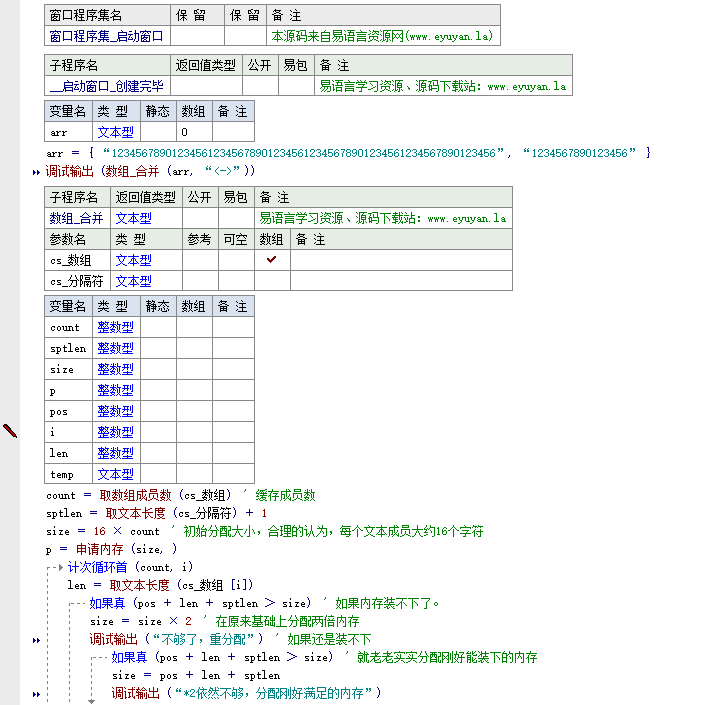This screenshot has width=708, height=705.
Task: Click debug arrow beside *2依然不够 output line
Action: coord(36,694)
